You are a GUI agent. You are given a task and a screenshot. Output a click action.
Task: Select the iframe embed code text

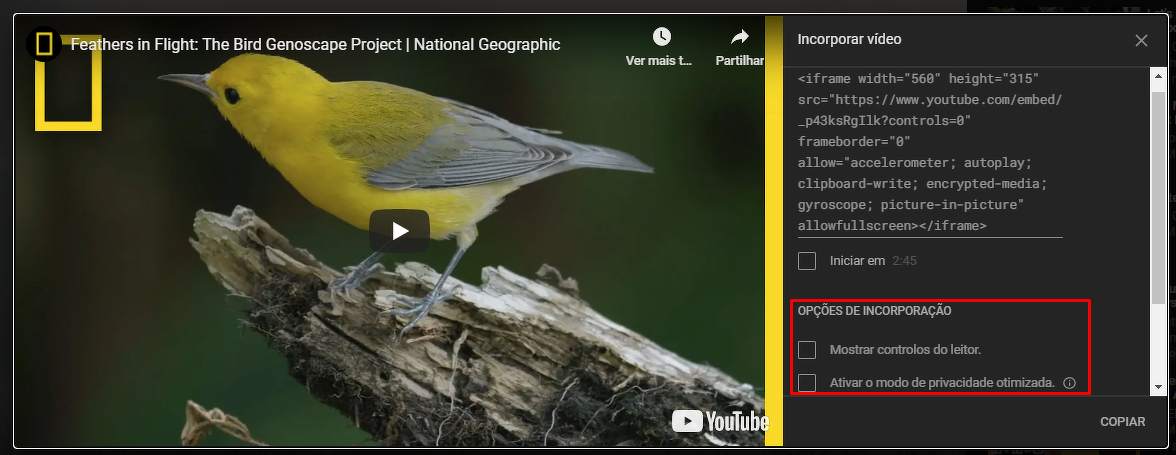tap(920, 152)
